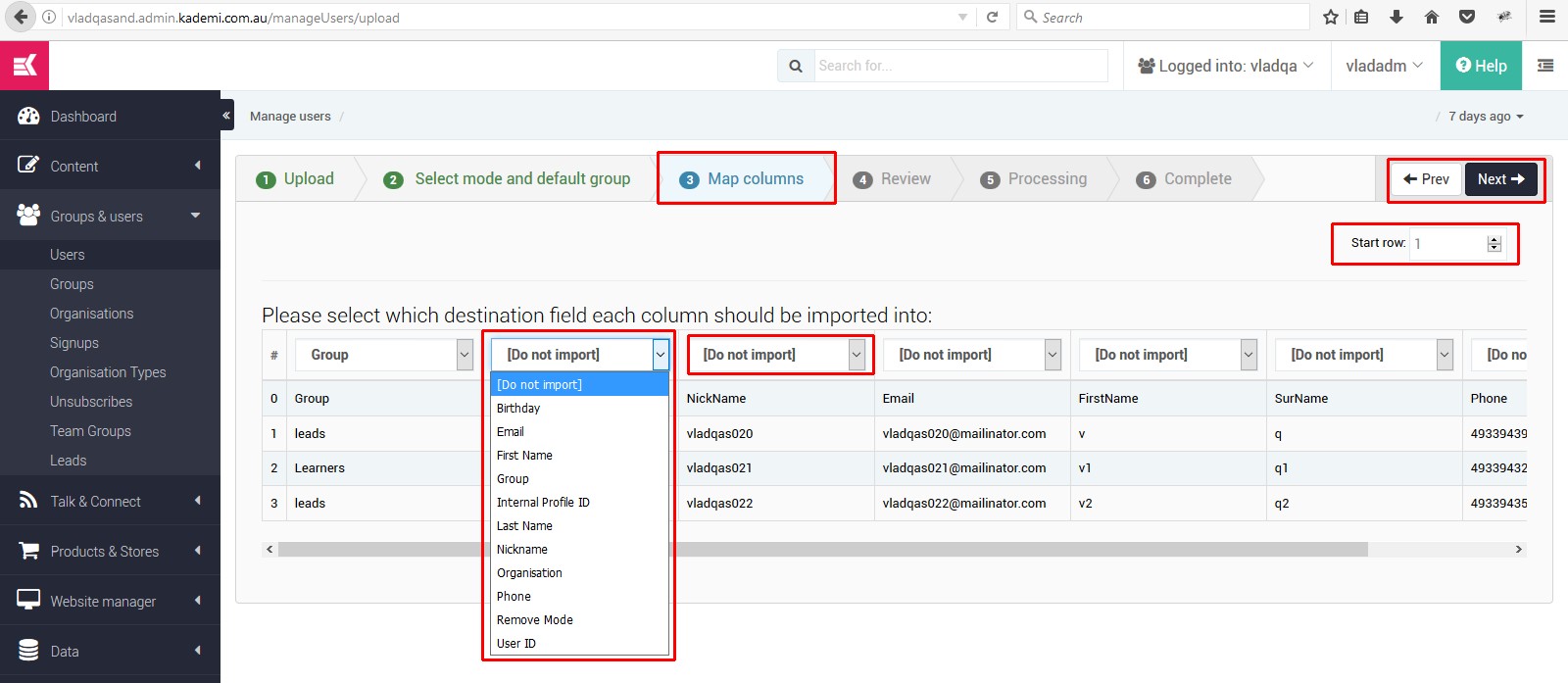Go to Select mode and default group step
This screenshot has height=683, width=1568.
508,178
